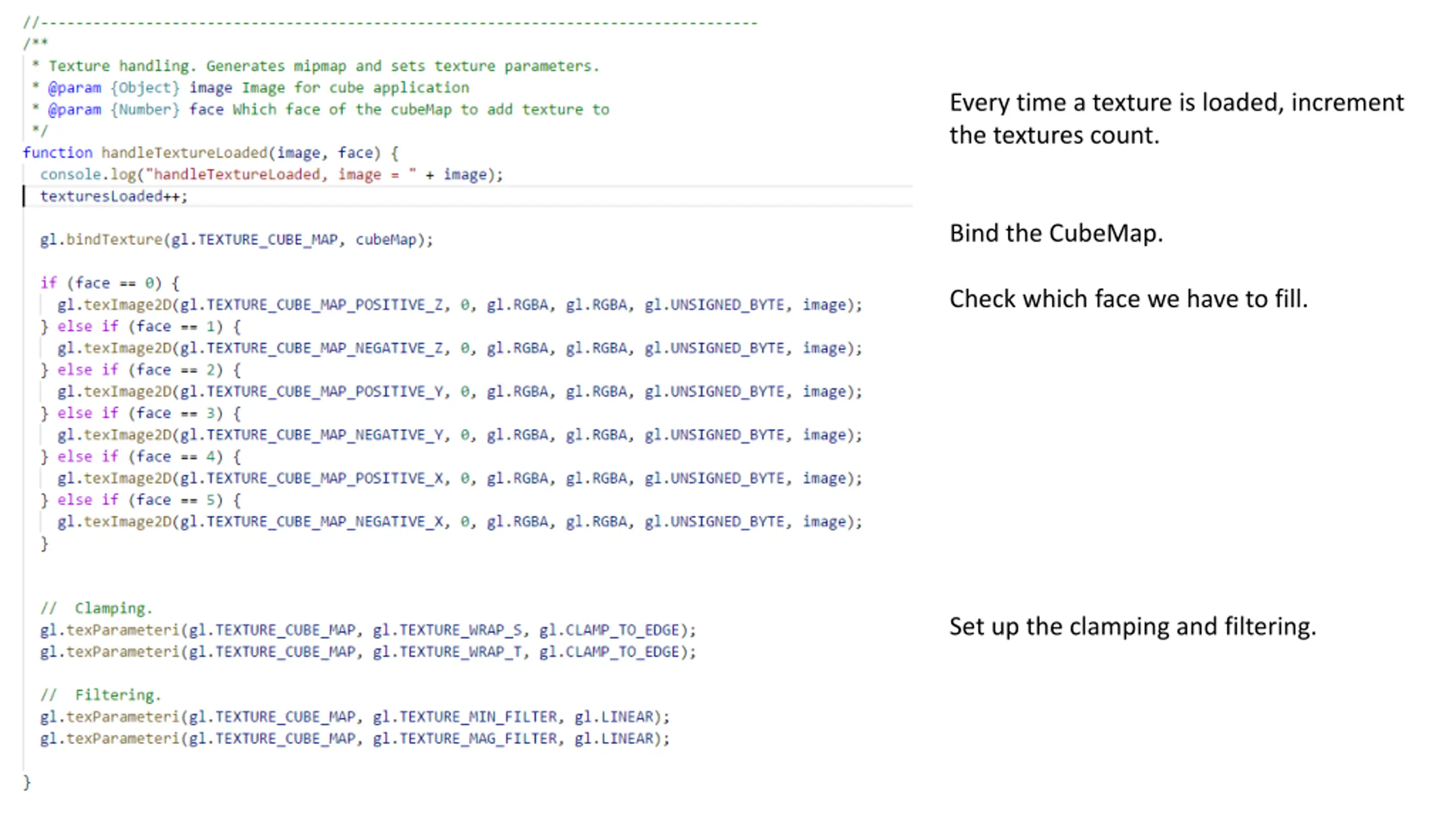
Task: Click the 'else if (face == 3)' line
Action: pyautogui.click(x=140, y=413)
